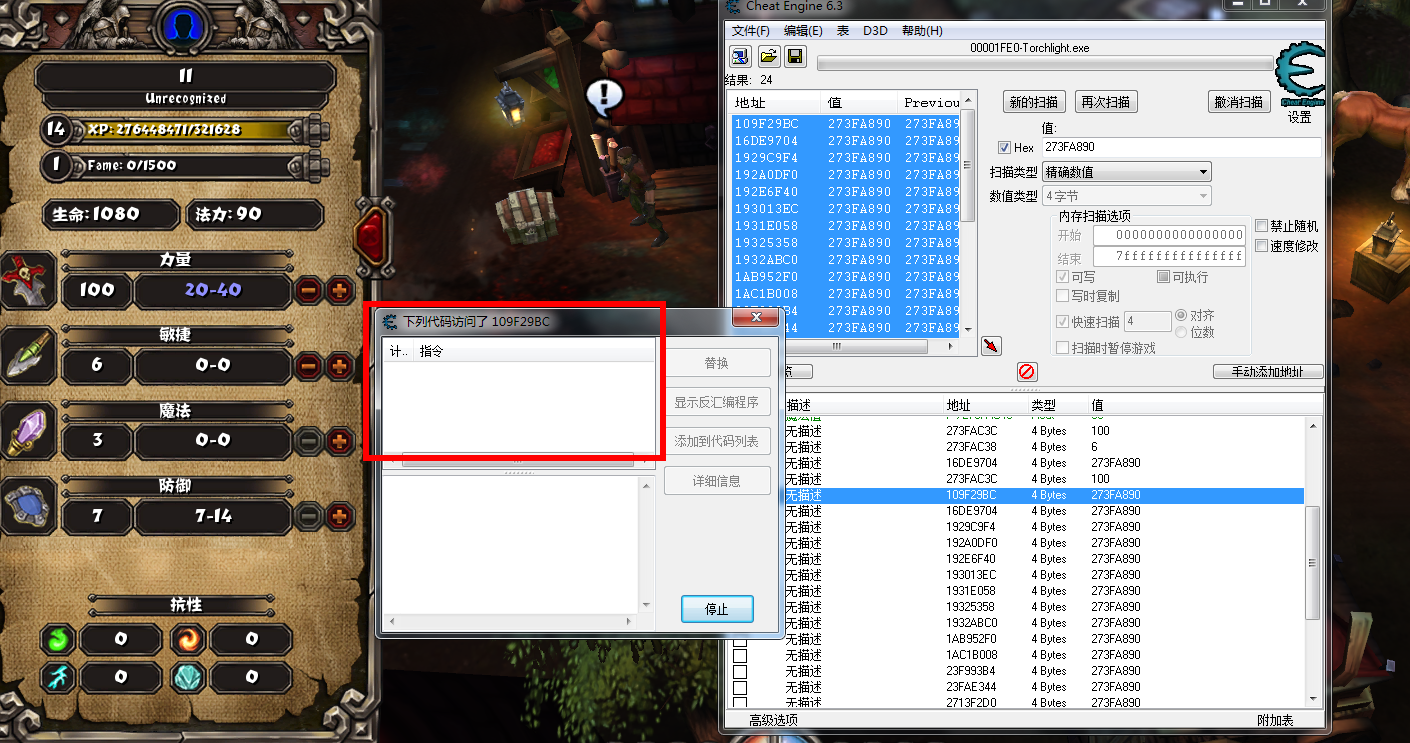Click scan results scrollbar up arrow

pyautogui.click(x=967, y=102)
